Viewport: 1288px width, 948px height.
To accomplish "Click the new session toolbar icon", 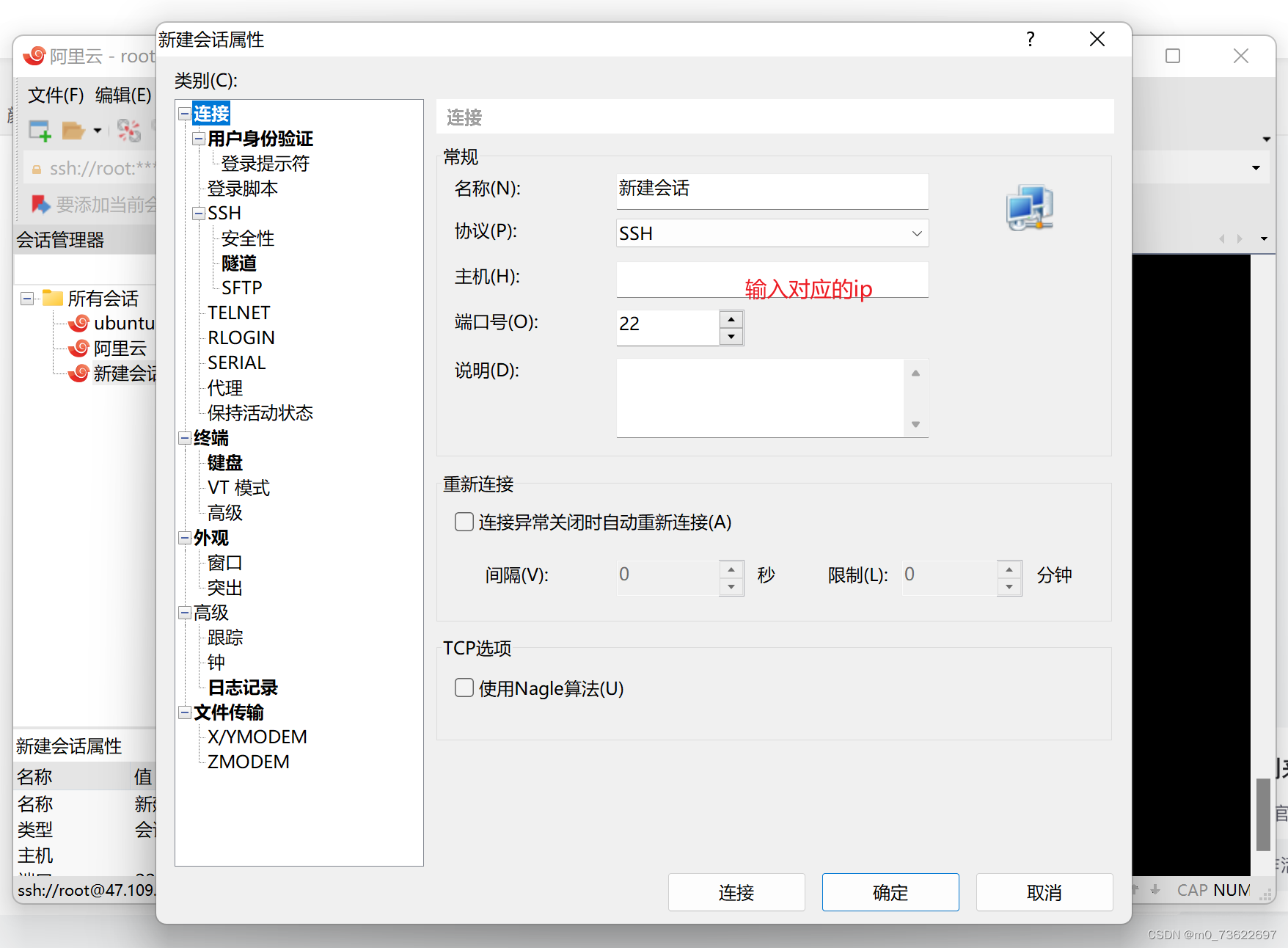I will pos(40,131).
